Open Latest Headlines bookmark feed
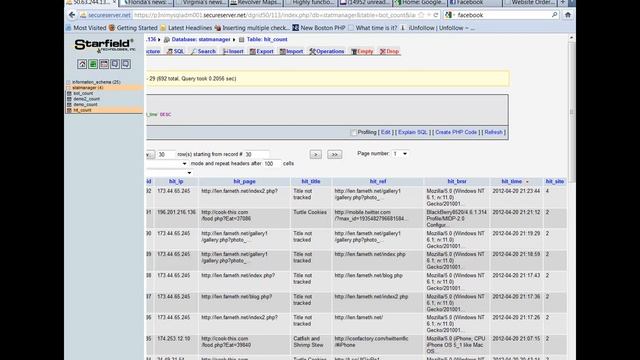Viewport: 640px width, 360px height. 186,28
